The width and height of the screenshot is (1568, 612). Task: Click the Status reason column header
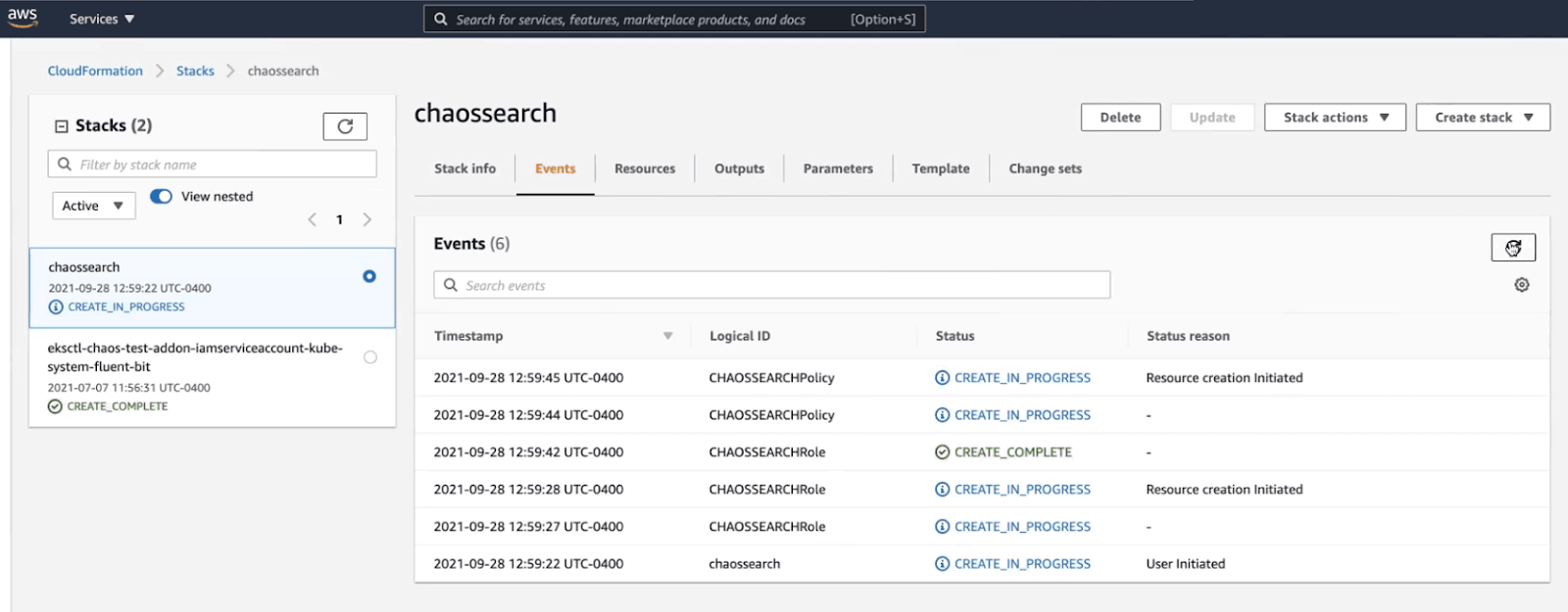pos(1188,336)
